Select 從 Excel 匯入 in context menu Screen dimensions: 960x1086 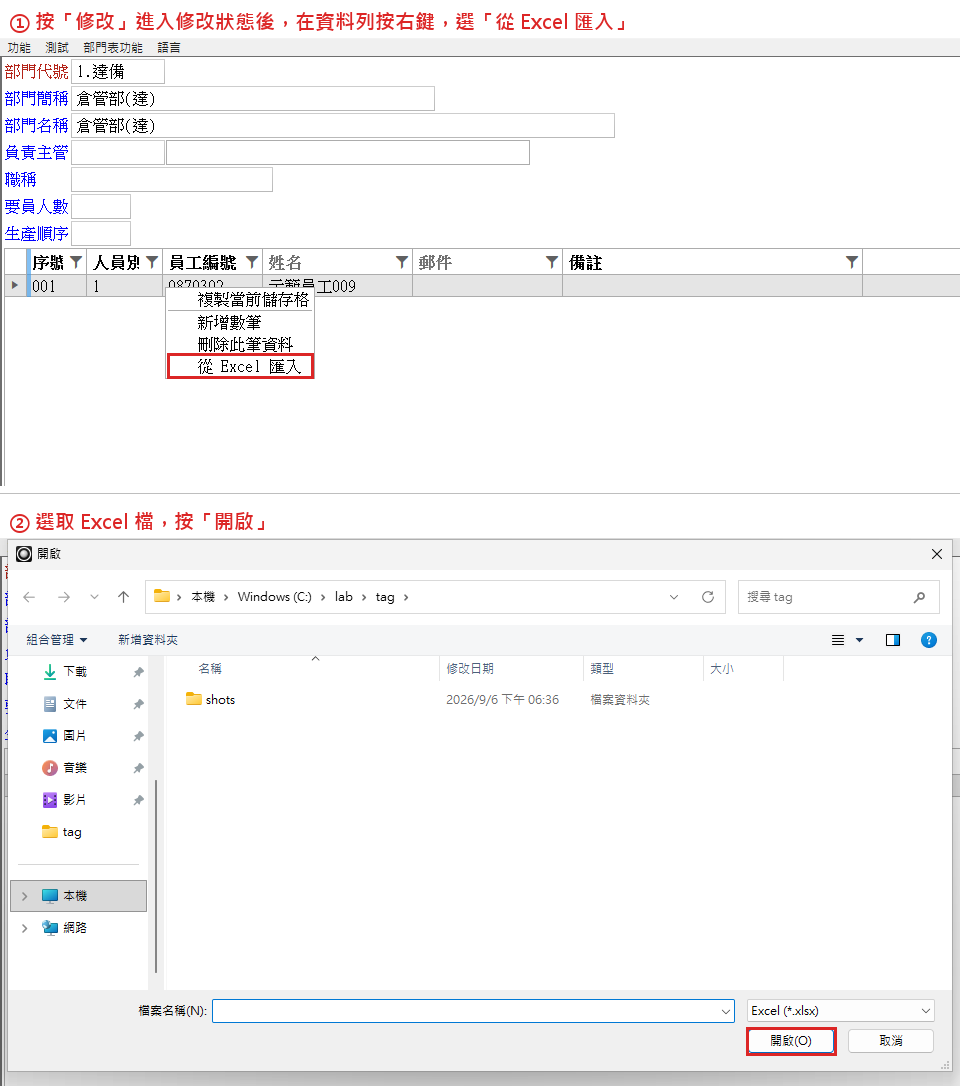pos(240,366)
